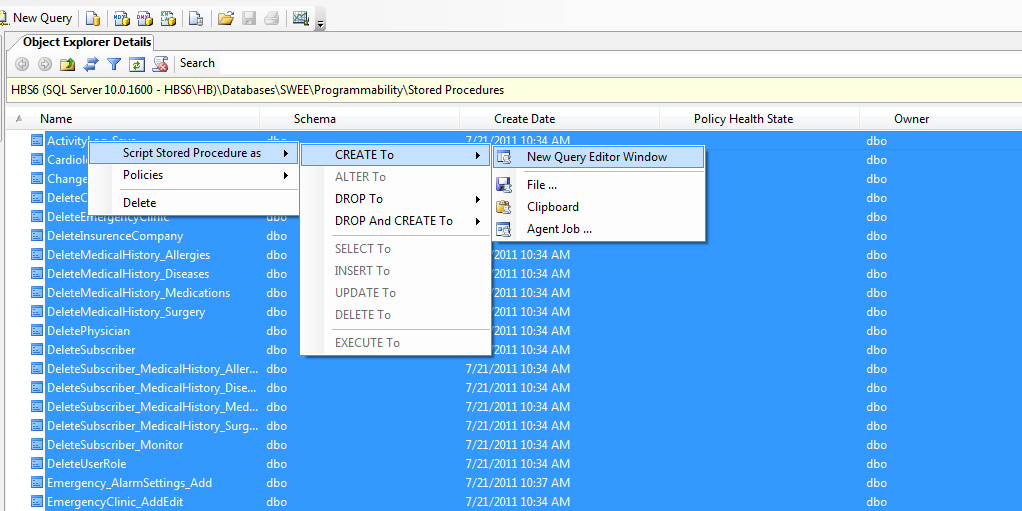
Task: Select the SELECT To menu entry
Action: pos(395,249)
